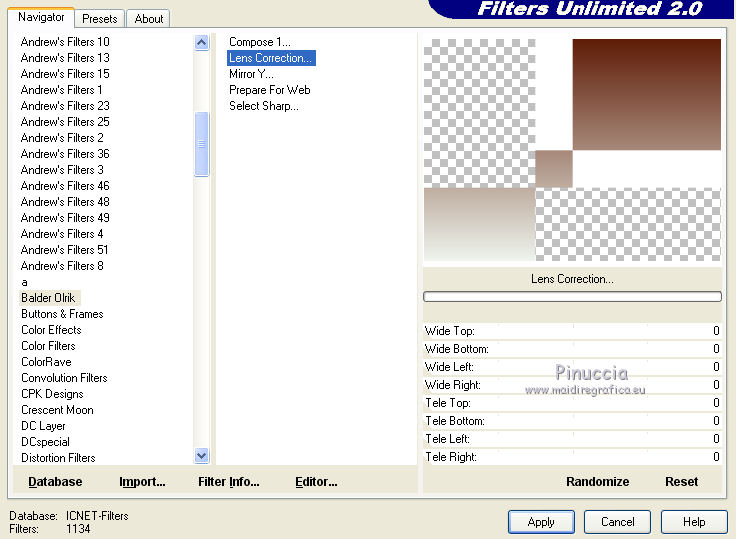Select the Distortion Filters category
Image resolution: width=736 pixels, height=539 pixels.
click(x=58, y=458)
